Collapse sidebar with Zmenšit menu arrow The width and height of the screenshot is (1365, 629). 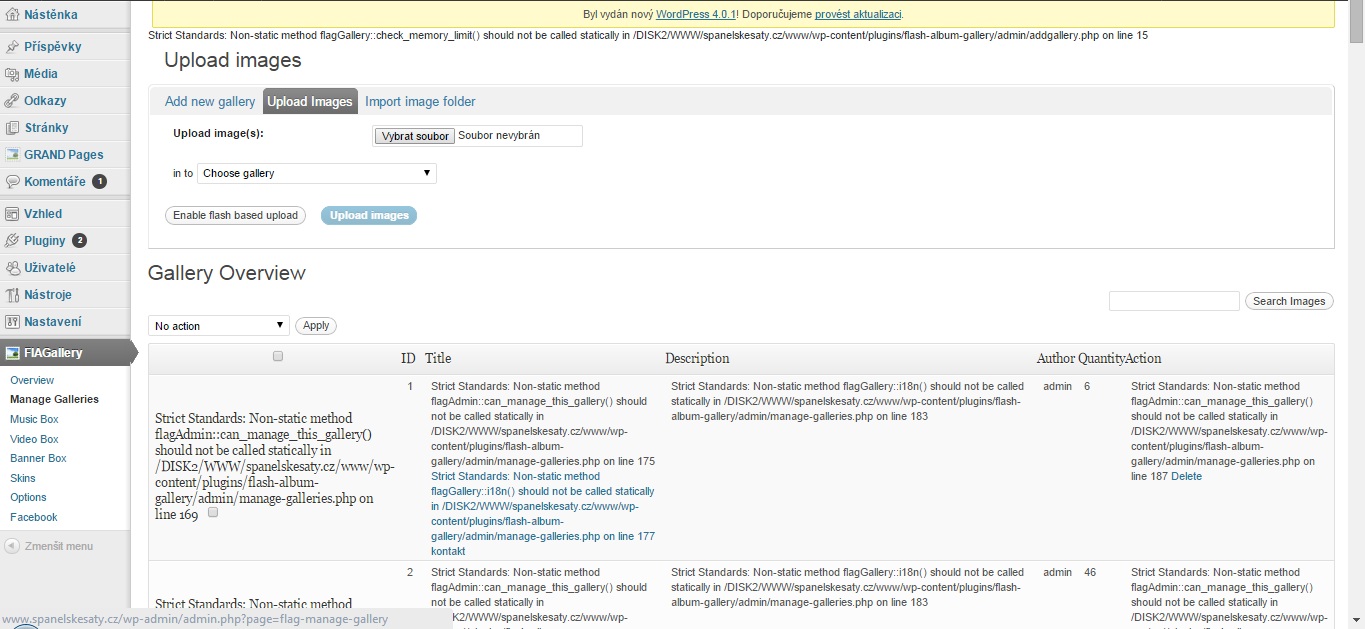coord(12,546)
